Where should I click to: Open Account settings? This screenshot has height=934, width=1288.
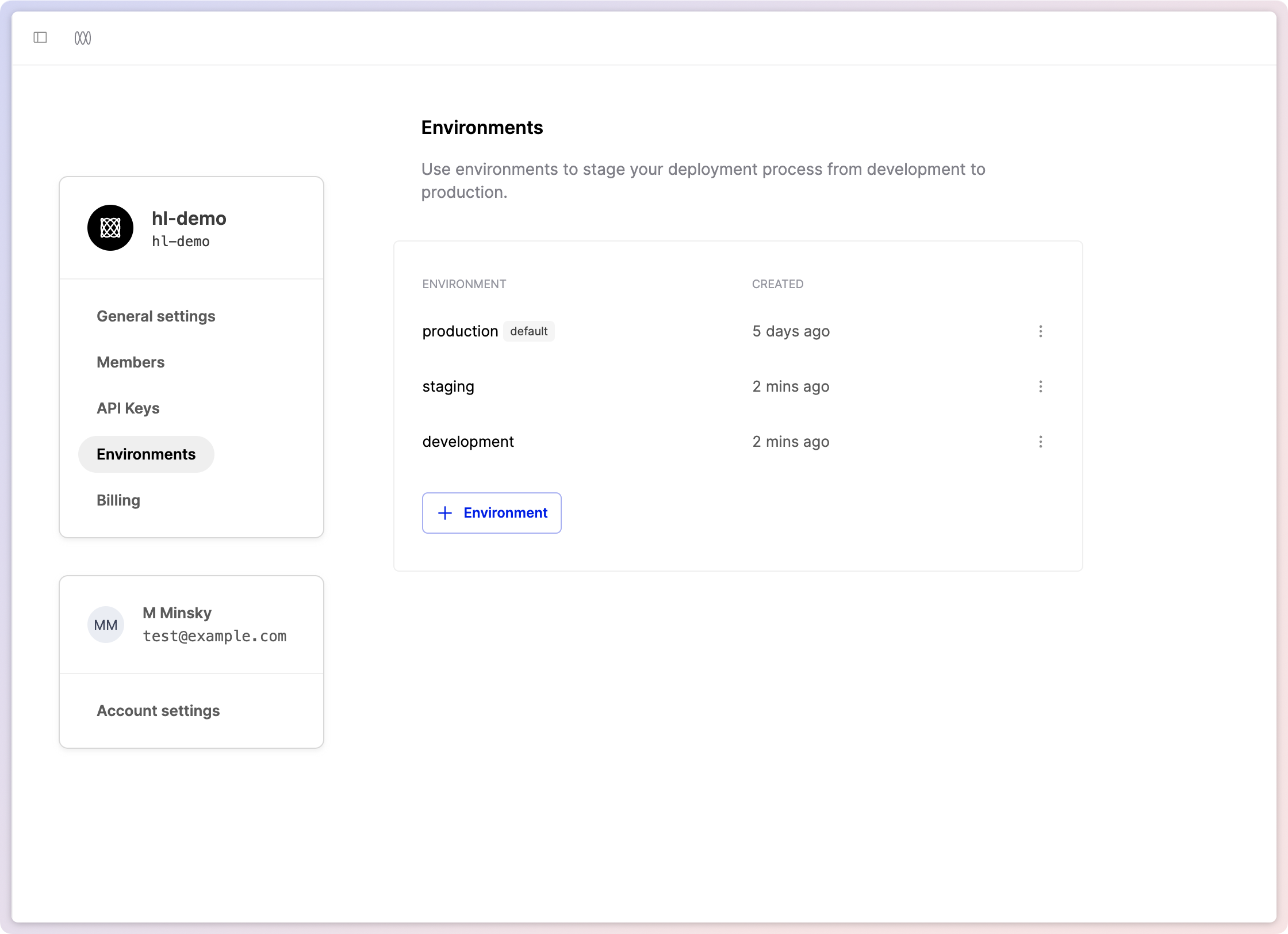(158, 711)
